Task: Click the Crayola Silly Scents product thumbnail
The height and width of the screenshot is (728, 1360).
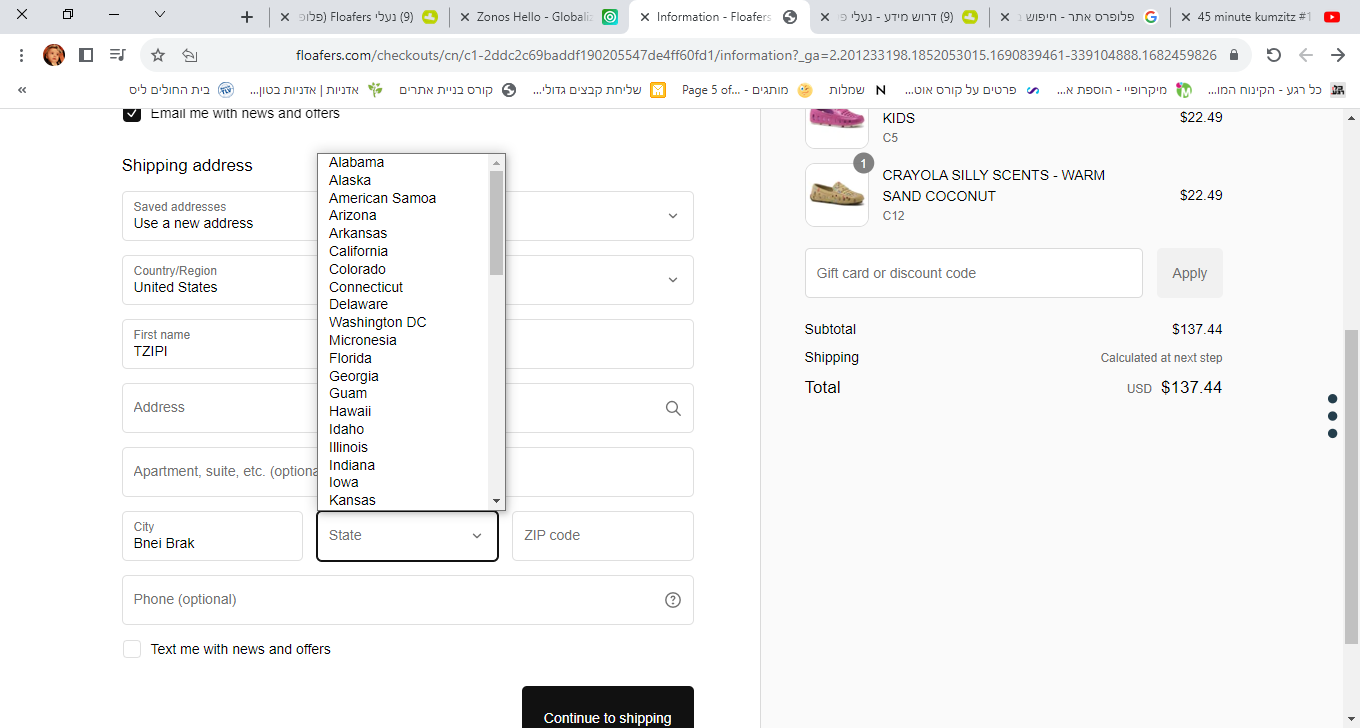Action: [x=837, y=195]
